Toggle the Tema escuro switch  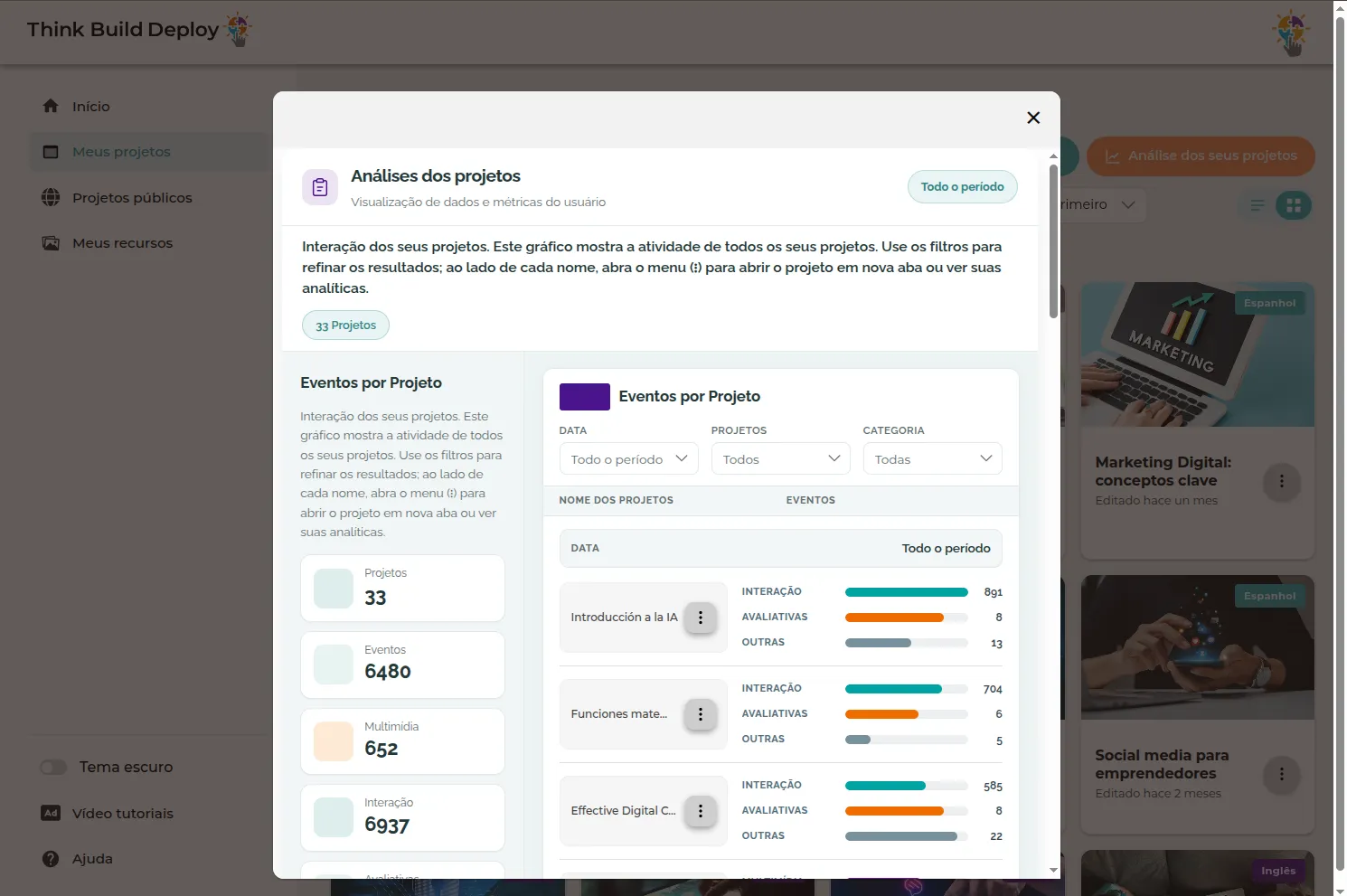click(x=53, y=768)
